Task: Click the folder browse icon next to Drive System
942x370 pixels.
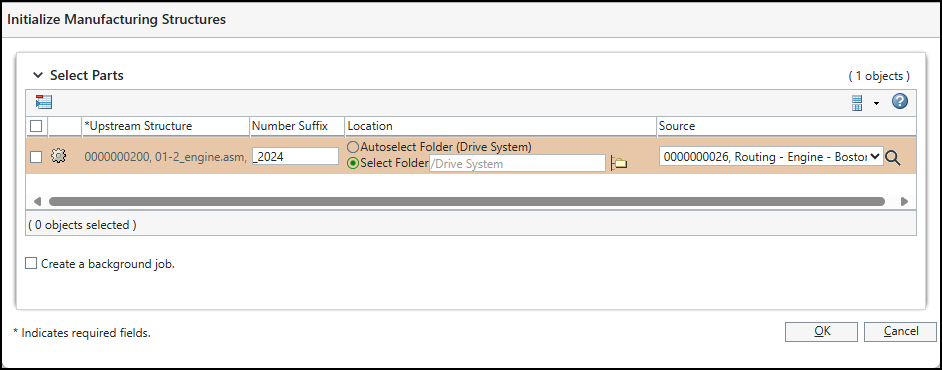Action: 619,163
